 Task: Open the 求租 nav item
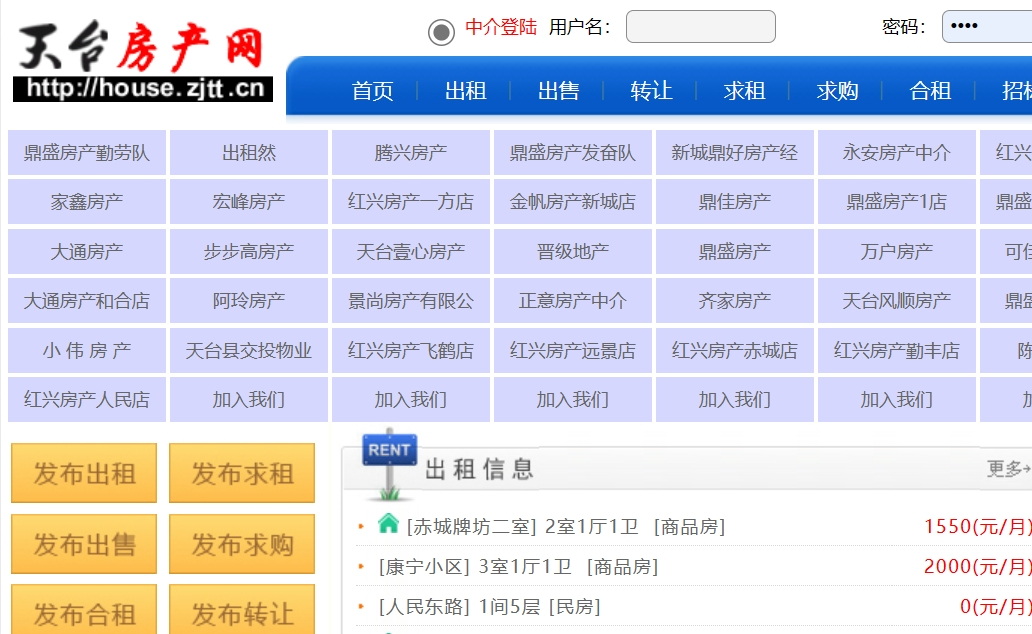coord(744,90)
